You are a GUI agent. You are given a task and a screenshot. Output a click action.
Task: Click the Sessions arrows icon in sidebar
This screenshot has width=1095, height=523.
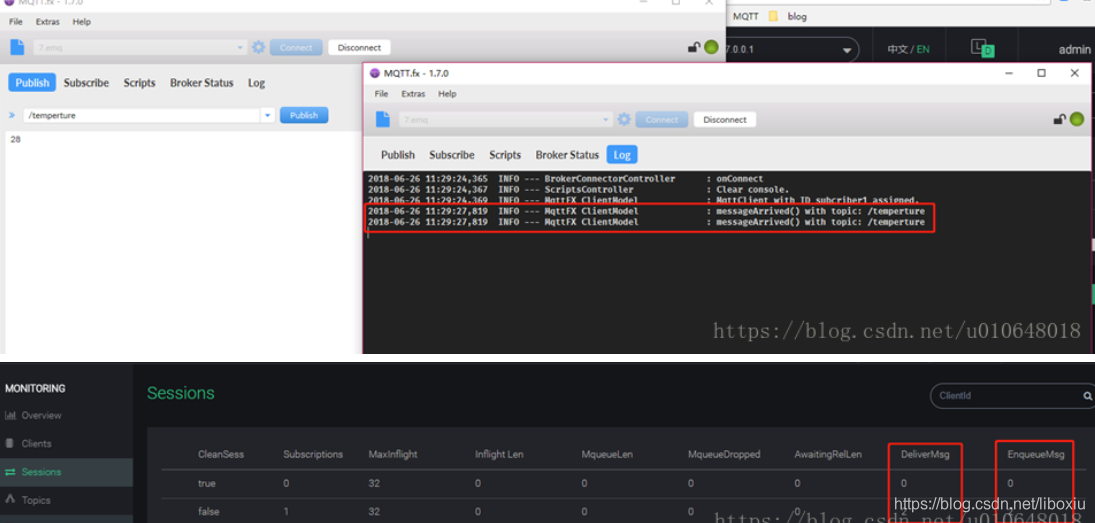[x=10, y=472]
